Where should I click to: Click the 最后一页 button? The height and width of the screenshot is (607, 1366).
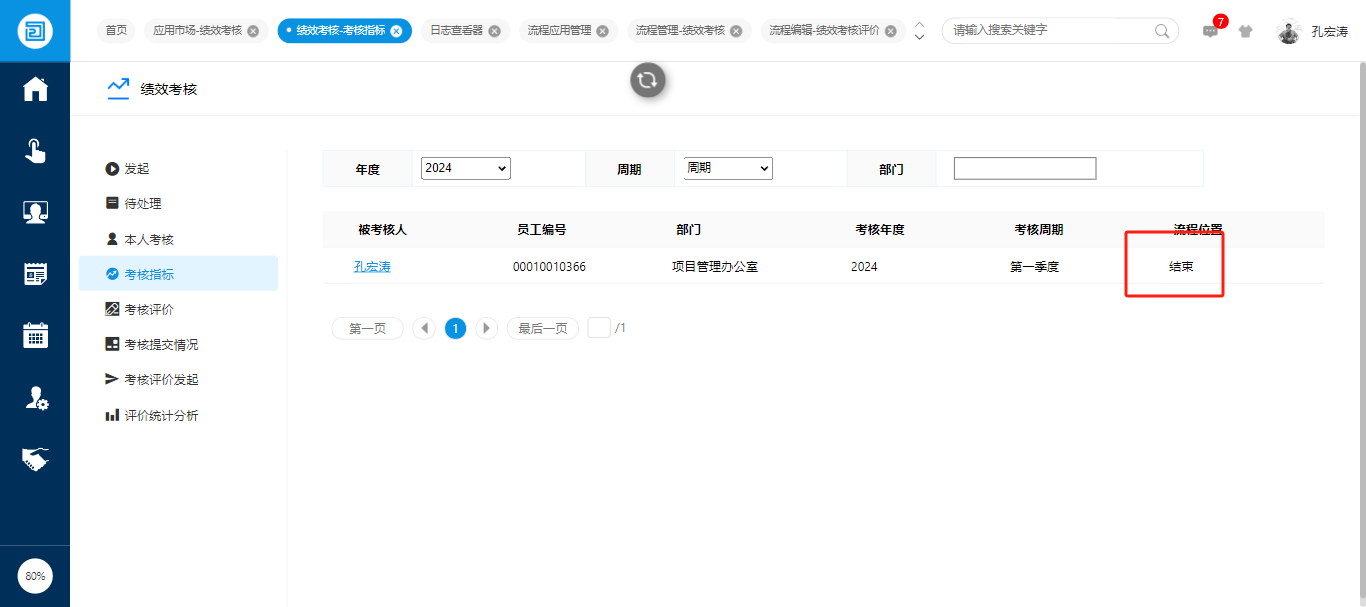(x=543, y=328)
